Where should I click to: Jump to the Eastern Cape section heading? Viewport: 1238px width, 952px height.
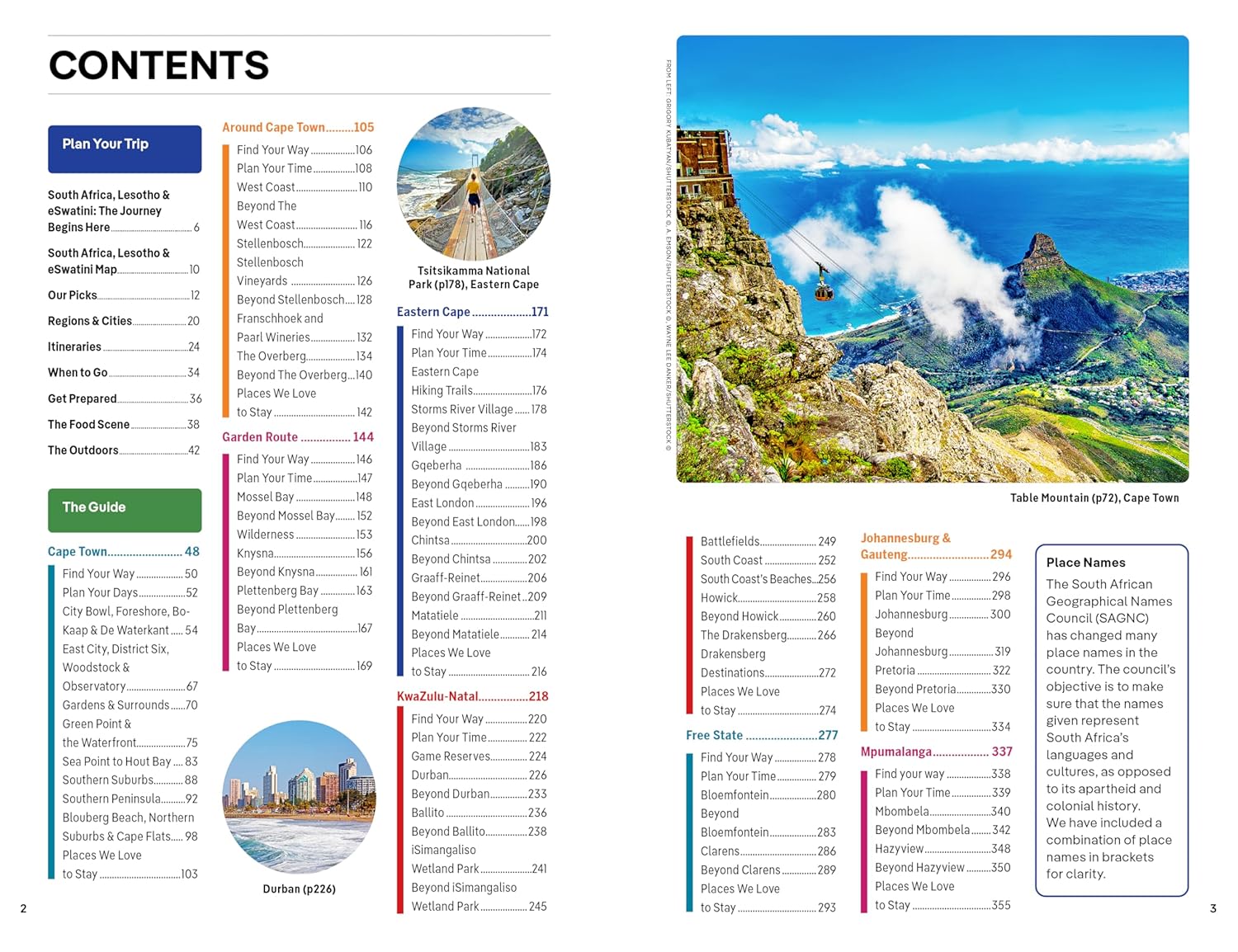tap(472, 312)
